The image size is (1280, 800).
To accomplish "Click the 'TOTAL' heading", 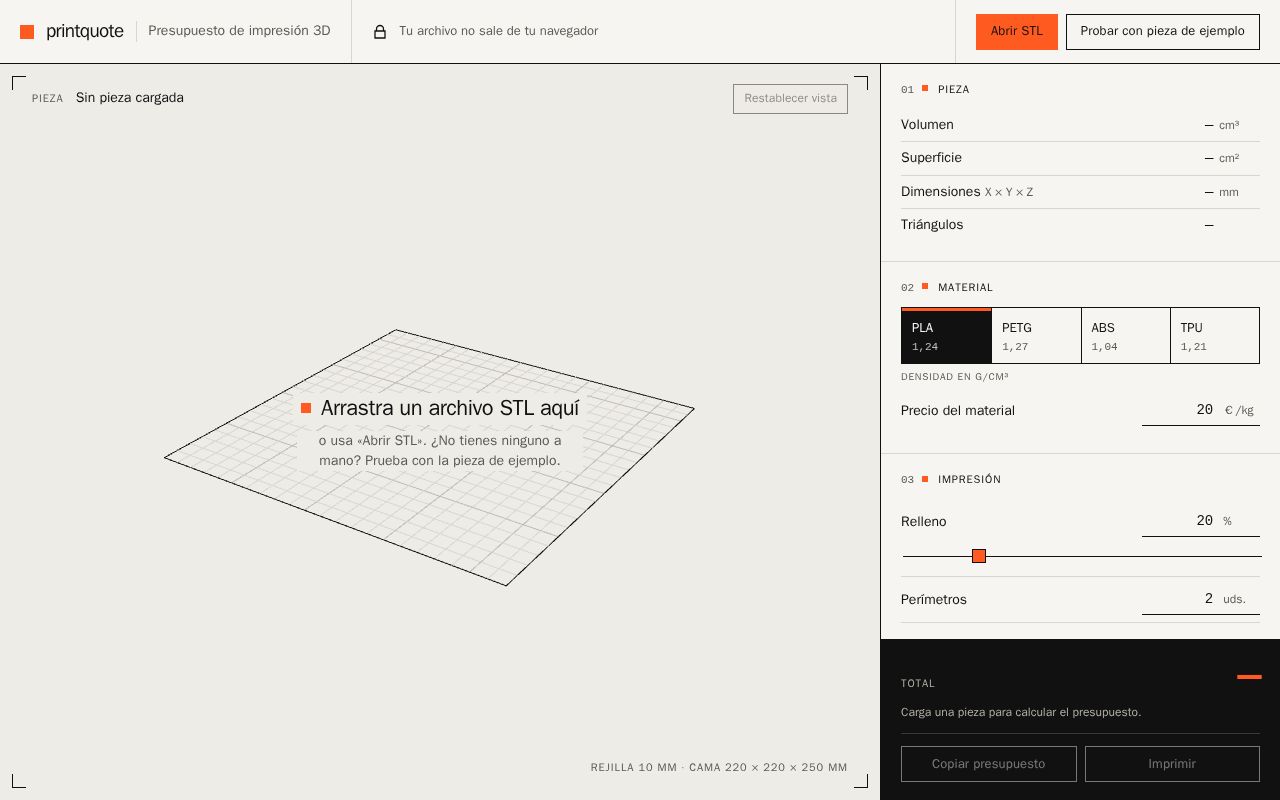I will (918, 684).
